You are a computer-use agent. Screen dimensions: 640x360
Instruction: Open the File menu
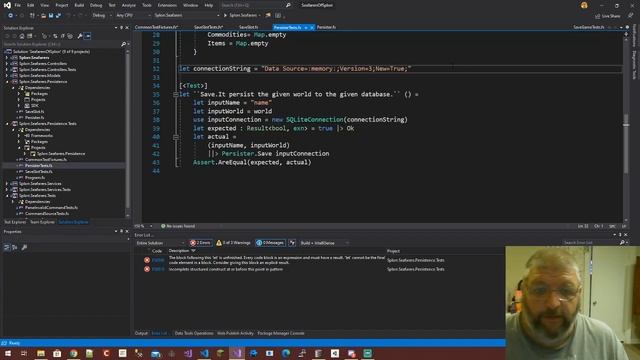click(18, 5)
